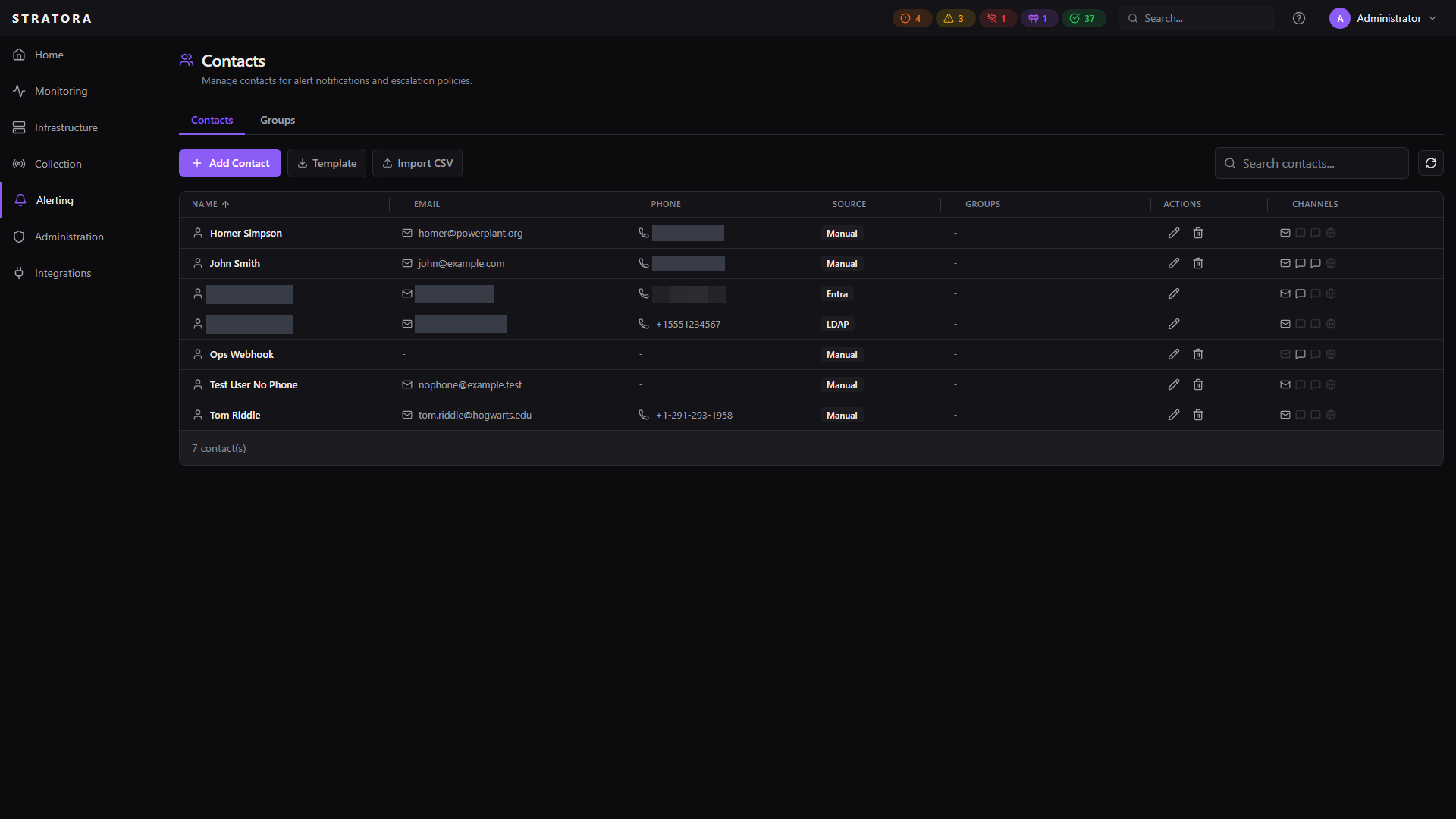Viewport: 1456px width, 819px height.
Task: Open Alerting in the sidebar
Action: click(x=55, y=200)
